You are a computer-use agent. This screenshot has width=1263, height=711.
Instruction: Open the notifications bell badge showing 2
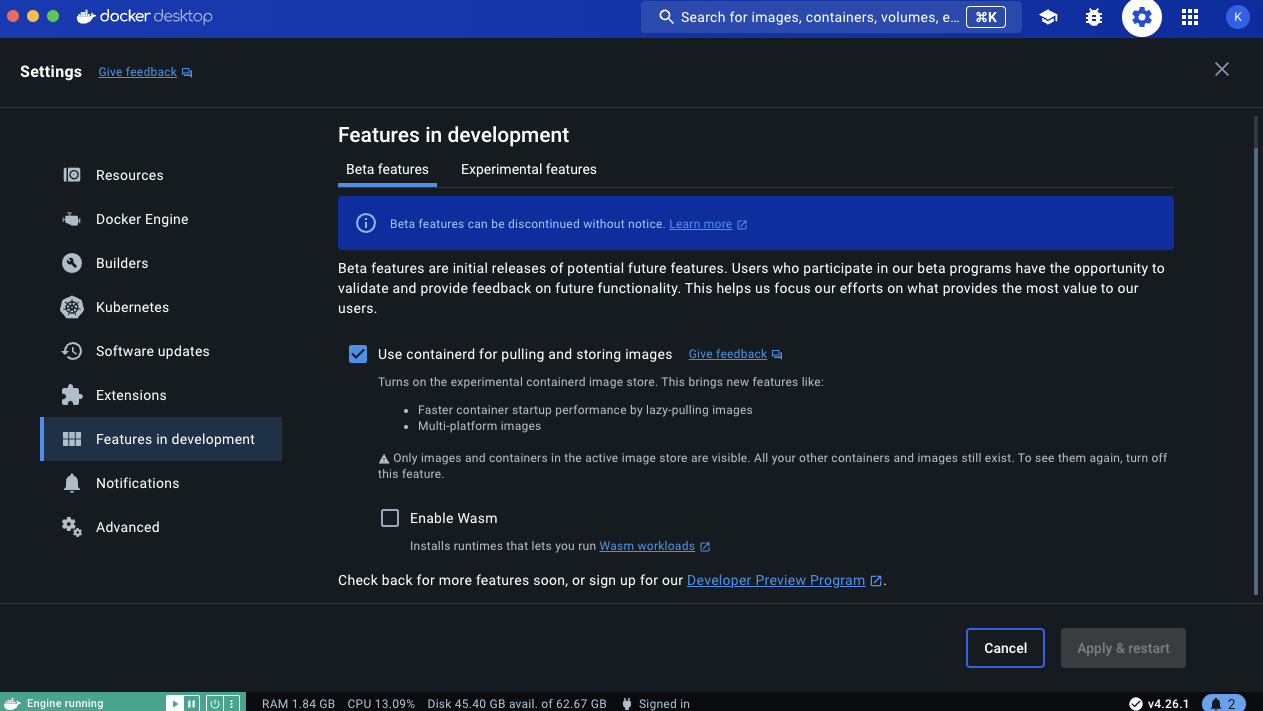pos(1224,703)
